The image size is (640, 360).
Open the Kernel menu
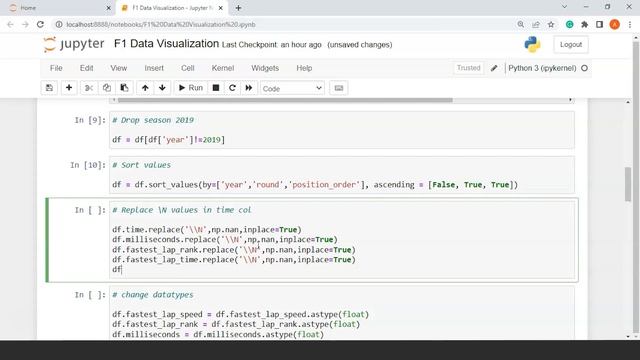223,68
